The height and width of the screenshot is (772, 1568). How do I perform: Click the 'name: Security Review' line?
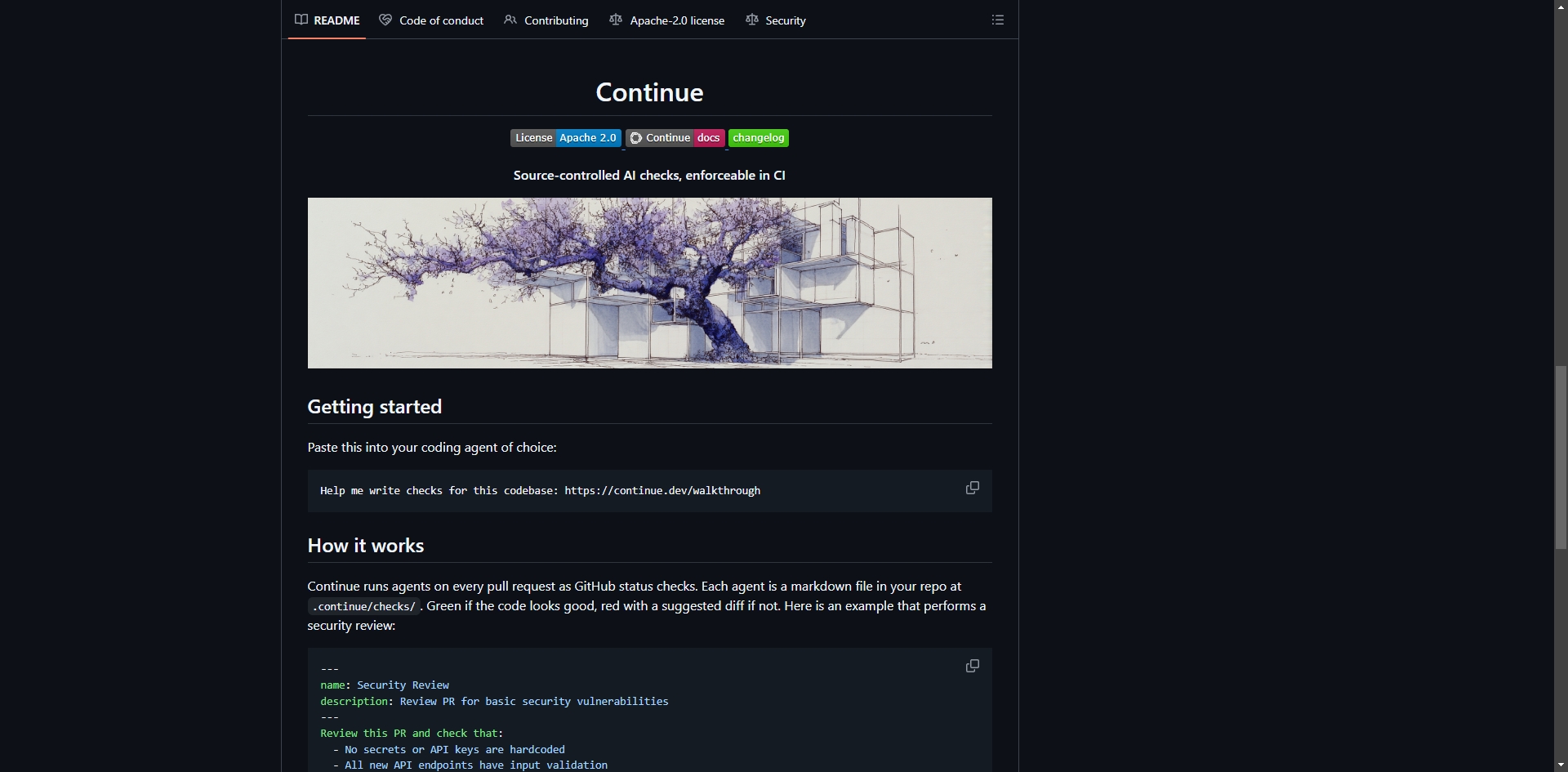(385, 685)
